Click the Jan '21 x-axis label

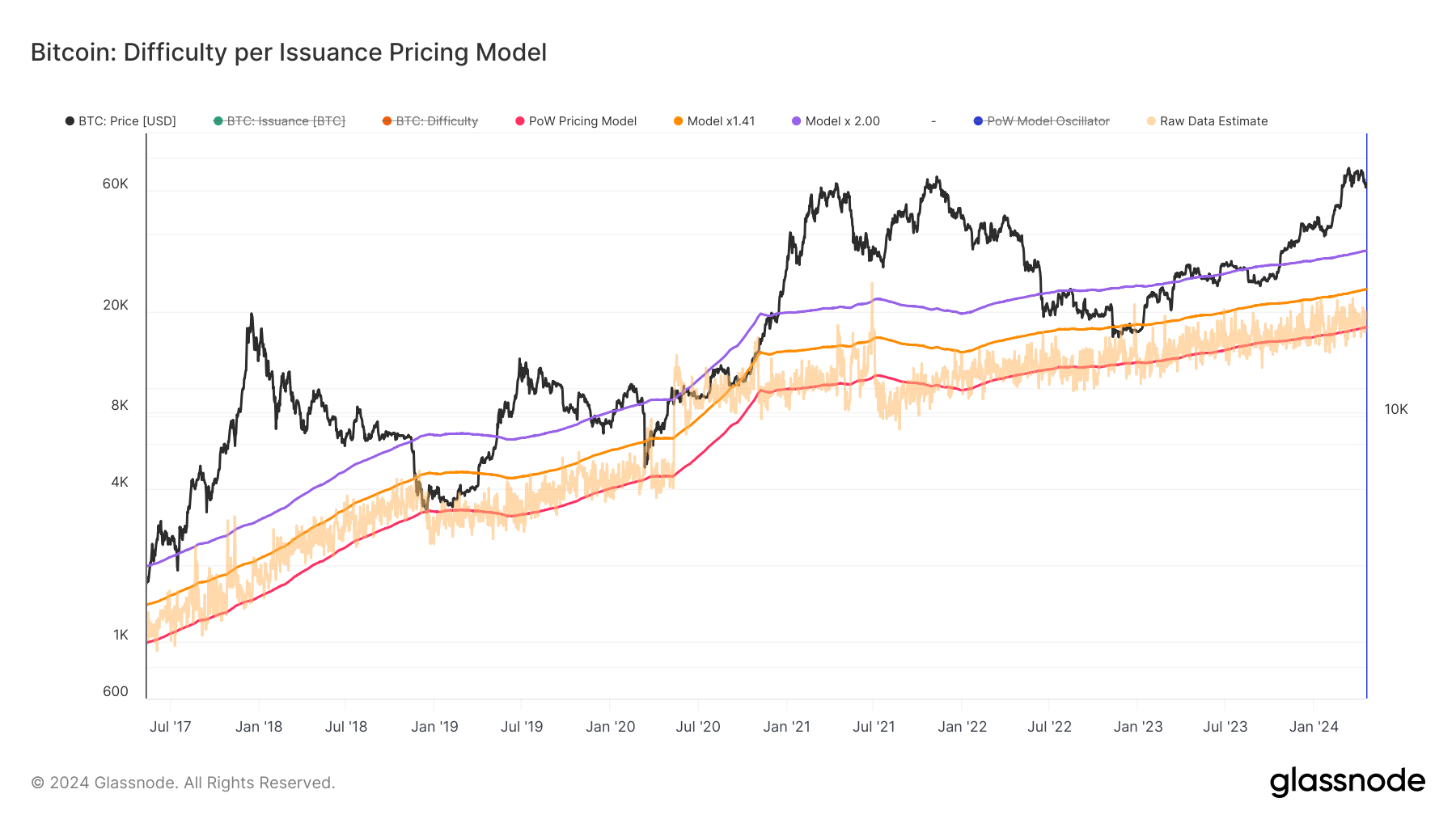(786, 727)
